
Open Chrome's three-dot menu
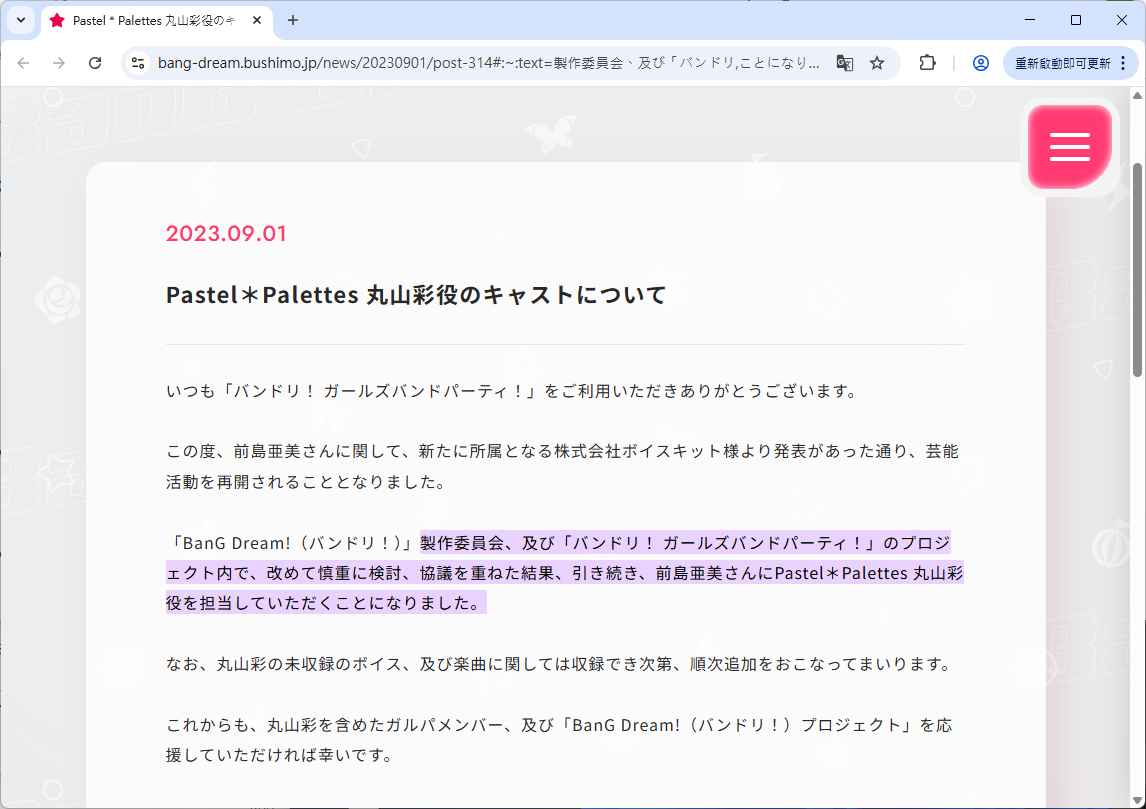click(1123, 63)
